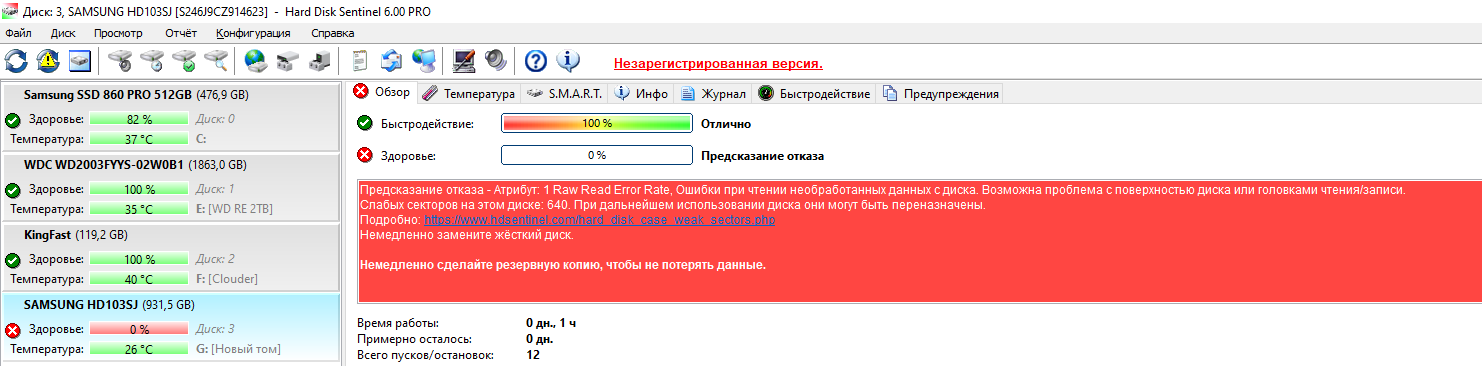Click the Здоровье 0% progress bar in overview
1482x366 pixels.
tap(596, 155)
